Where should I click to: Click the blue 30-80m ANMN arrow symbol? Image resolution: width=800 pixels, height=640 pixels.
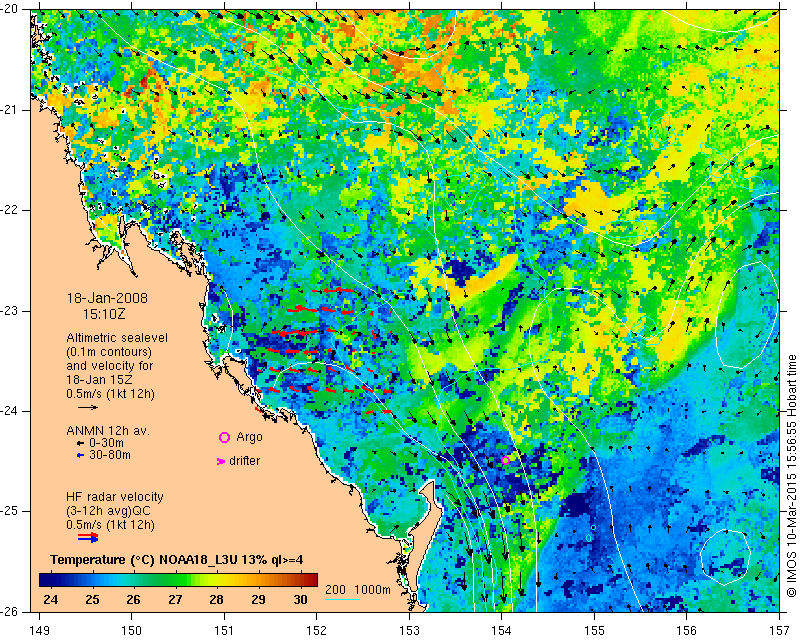tap(80, 455)
